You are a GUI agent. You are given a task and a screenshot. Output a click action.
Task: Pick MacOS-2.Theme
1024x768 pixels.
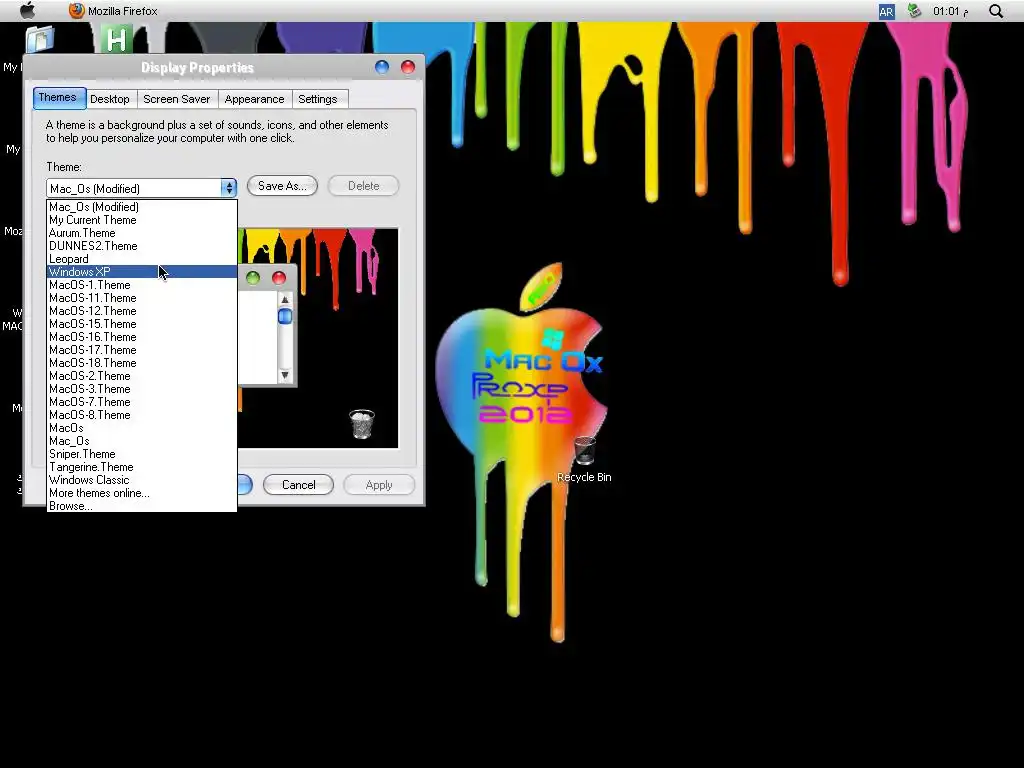[142, 376]
